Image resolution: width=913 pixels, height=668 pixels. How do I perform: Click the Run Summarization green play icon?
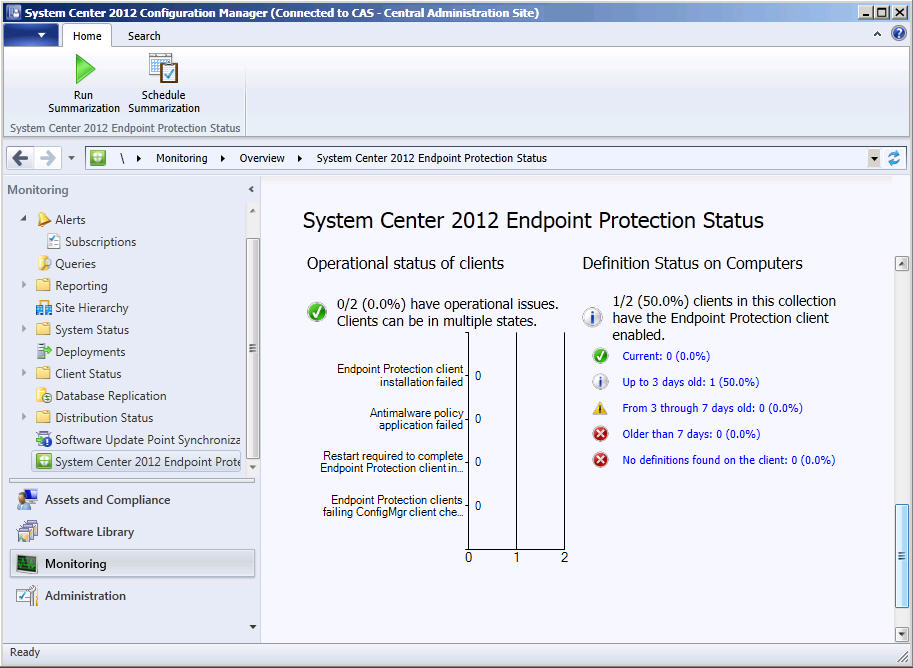85,69
